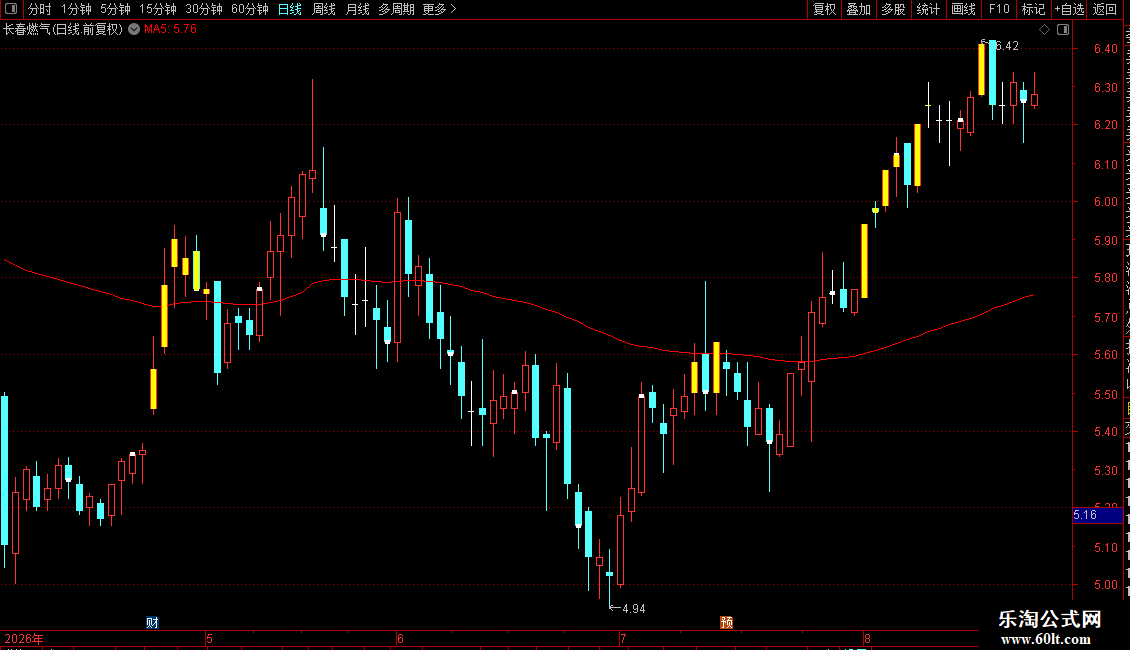The image size is (1130, 650).
Task: Open the 多周期 multi-period view
Action: [396, 9]
